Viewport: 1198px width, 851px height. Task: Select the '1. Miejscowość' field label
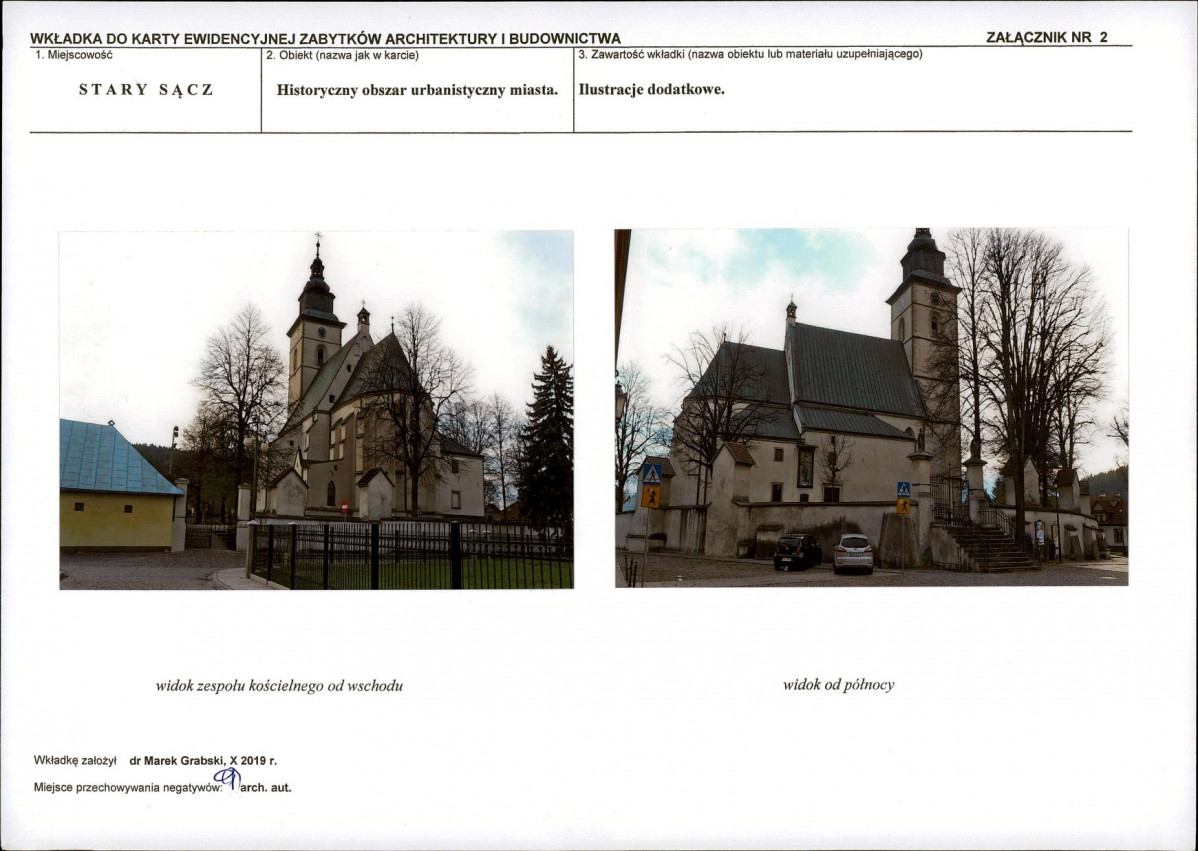click(x=74, y=55)
